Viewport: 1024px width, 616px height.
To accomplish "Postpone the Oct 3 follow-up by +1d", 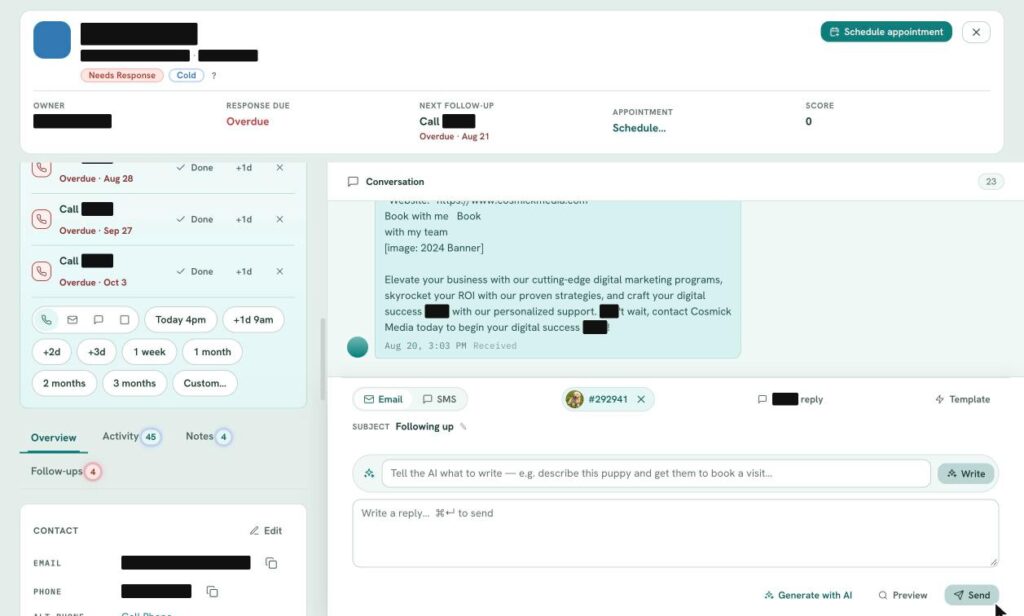I will coord(244,271).
